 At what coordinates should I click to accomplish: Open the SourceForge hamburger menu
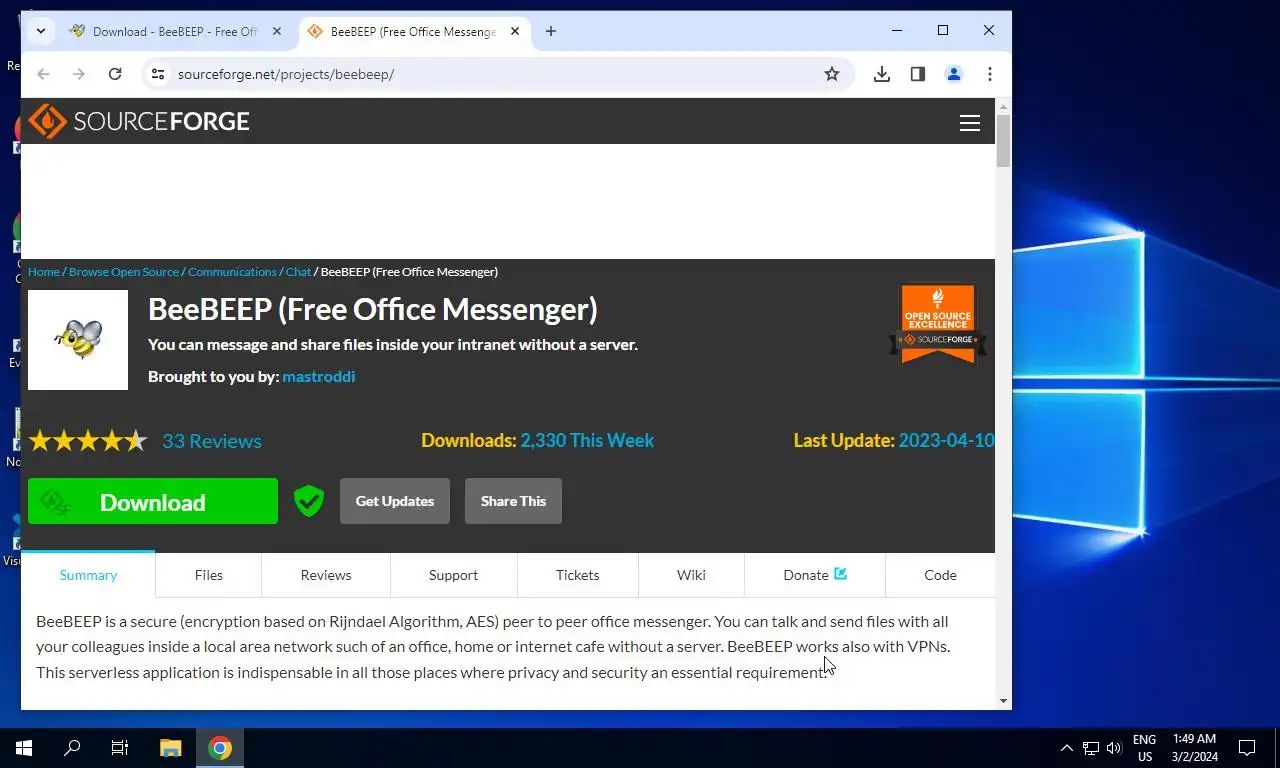(970, 123)
